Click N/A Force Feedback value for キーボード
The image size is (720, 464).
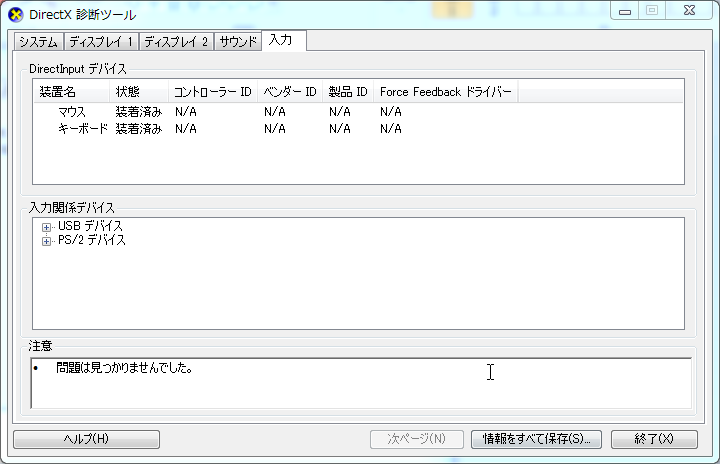pos(390,129)
